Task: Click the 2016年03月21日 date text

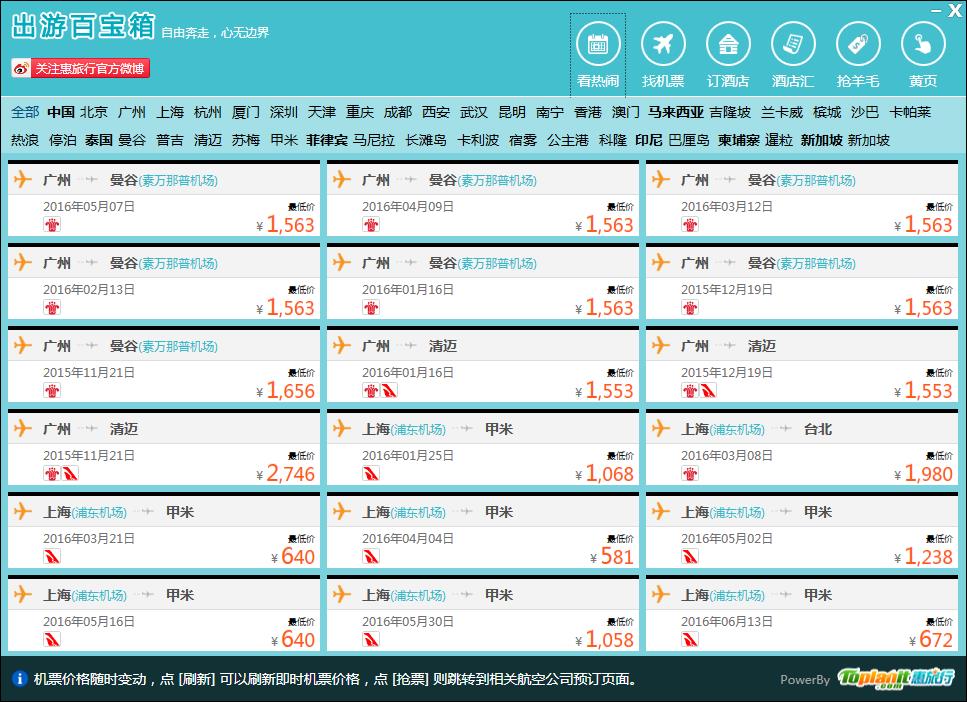Action: point(89,539)
